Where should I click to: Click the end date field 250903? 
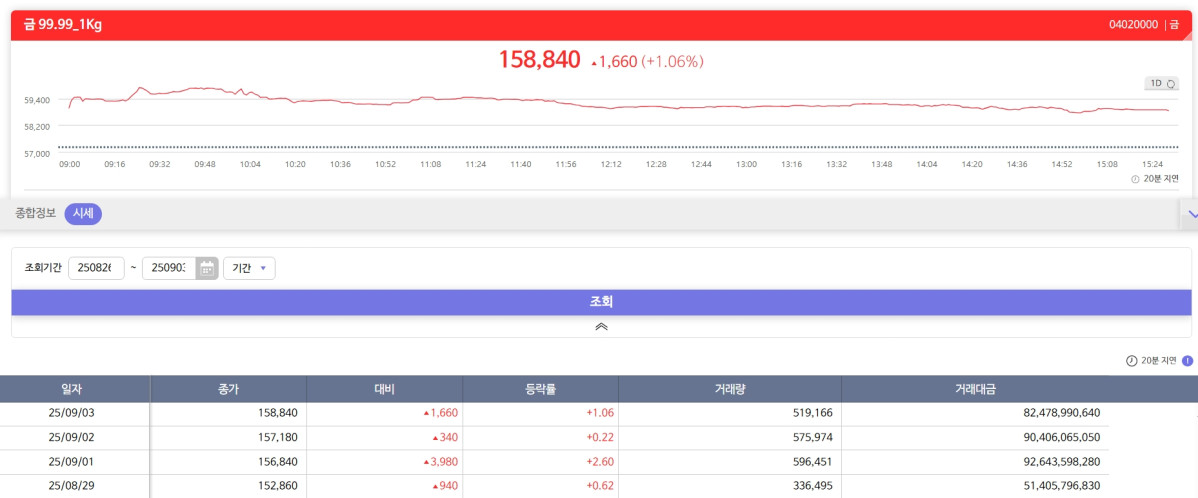point(170,268)
